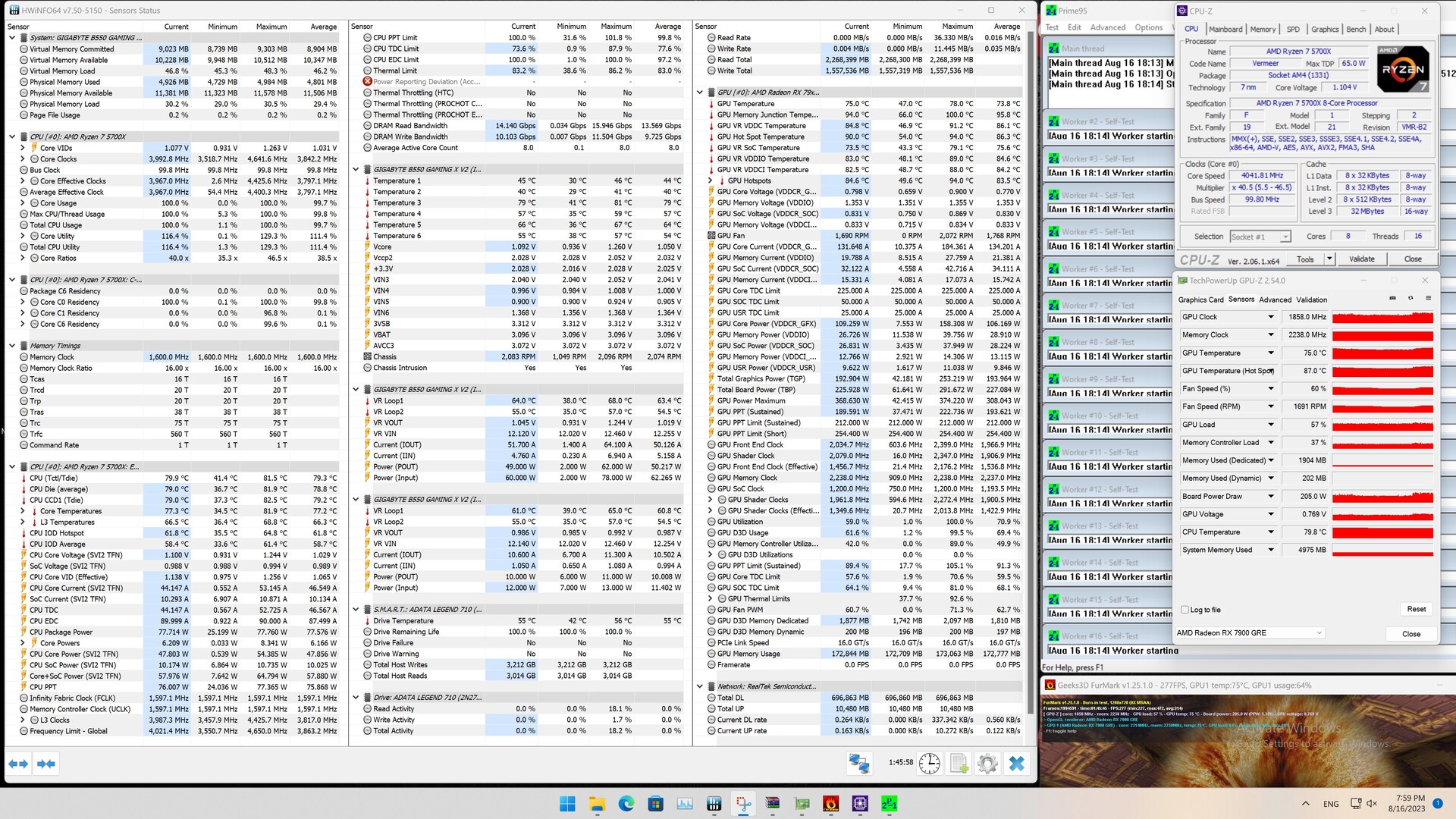This screenshot has width=1456, height=819.
Task: Open Windows Start menu
Action: coord(567,803)
